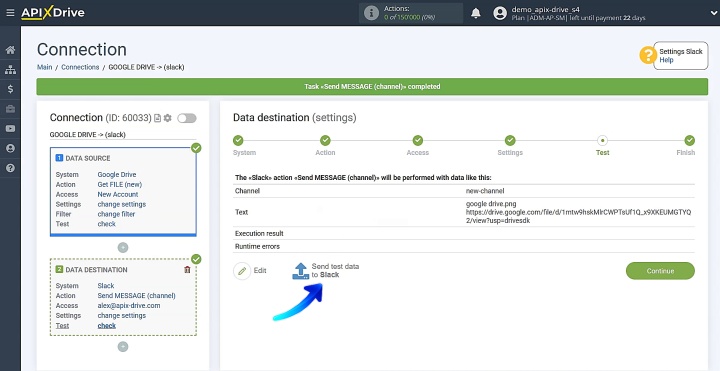720x371 pixels.
Task: Click Send test data to Slack
Action: pos(326,270)
